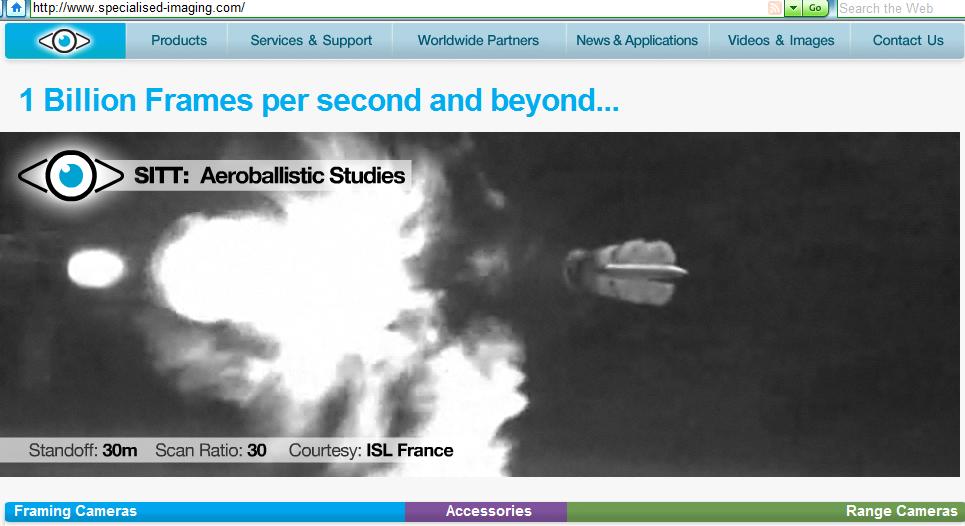
Task: Click the eye logo on the SITT banner
Action: click(70, 176)
